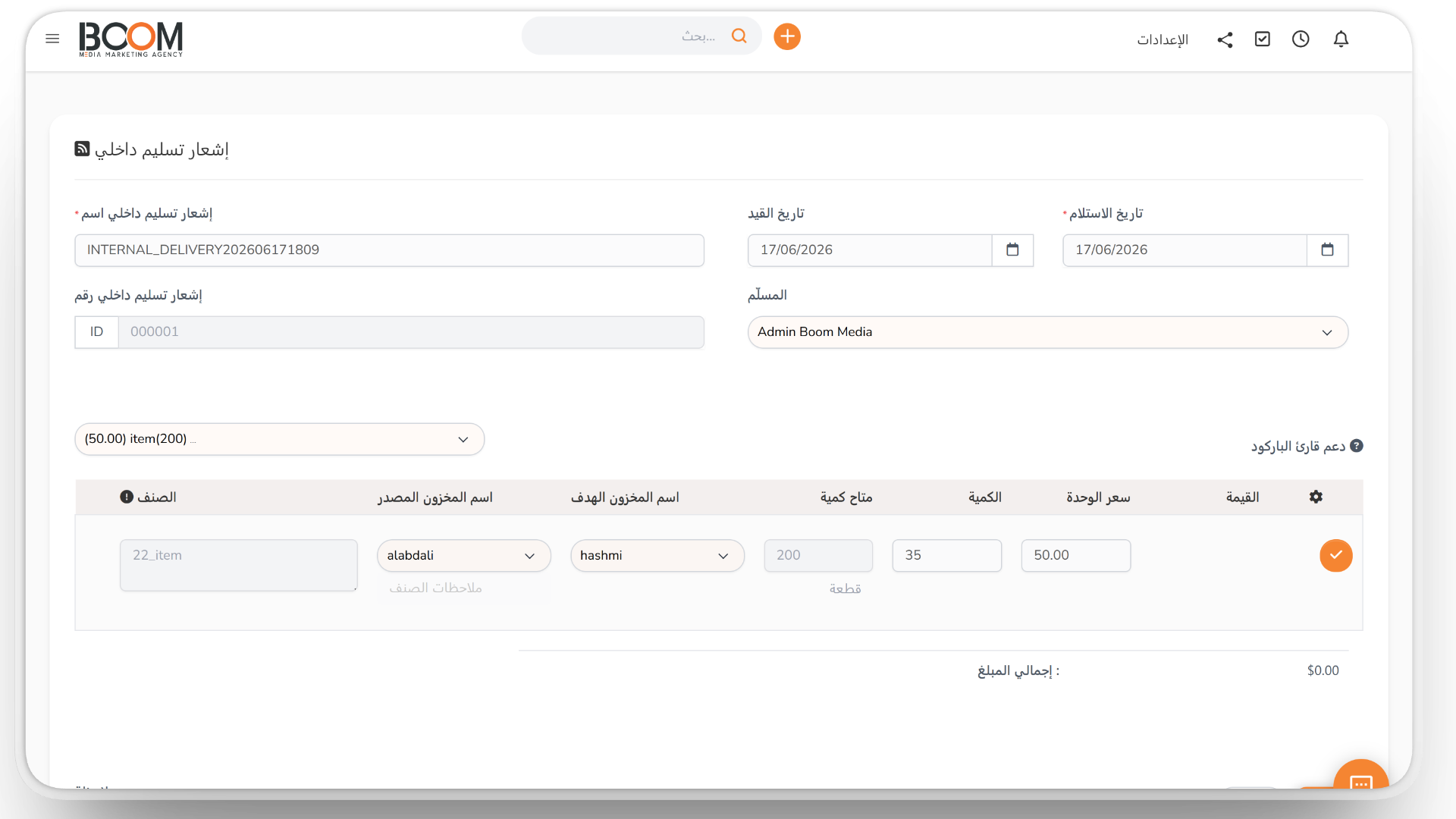Click the ID number field 000001
The width and height of the screenshot is (1456, 819).
pos(411,332)
